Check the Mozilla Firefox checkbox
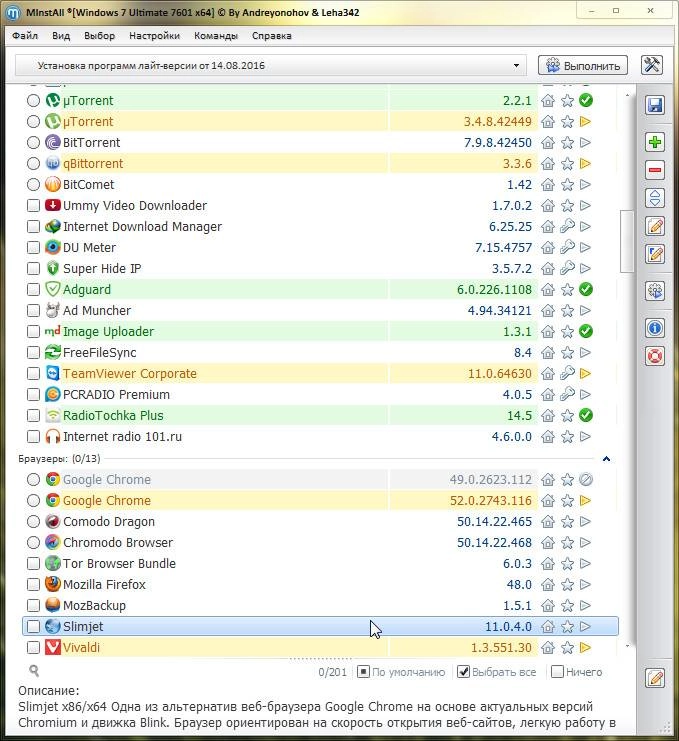This screenshot has width=679, height=741. pyautogui.click(x=33, y=585)
